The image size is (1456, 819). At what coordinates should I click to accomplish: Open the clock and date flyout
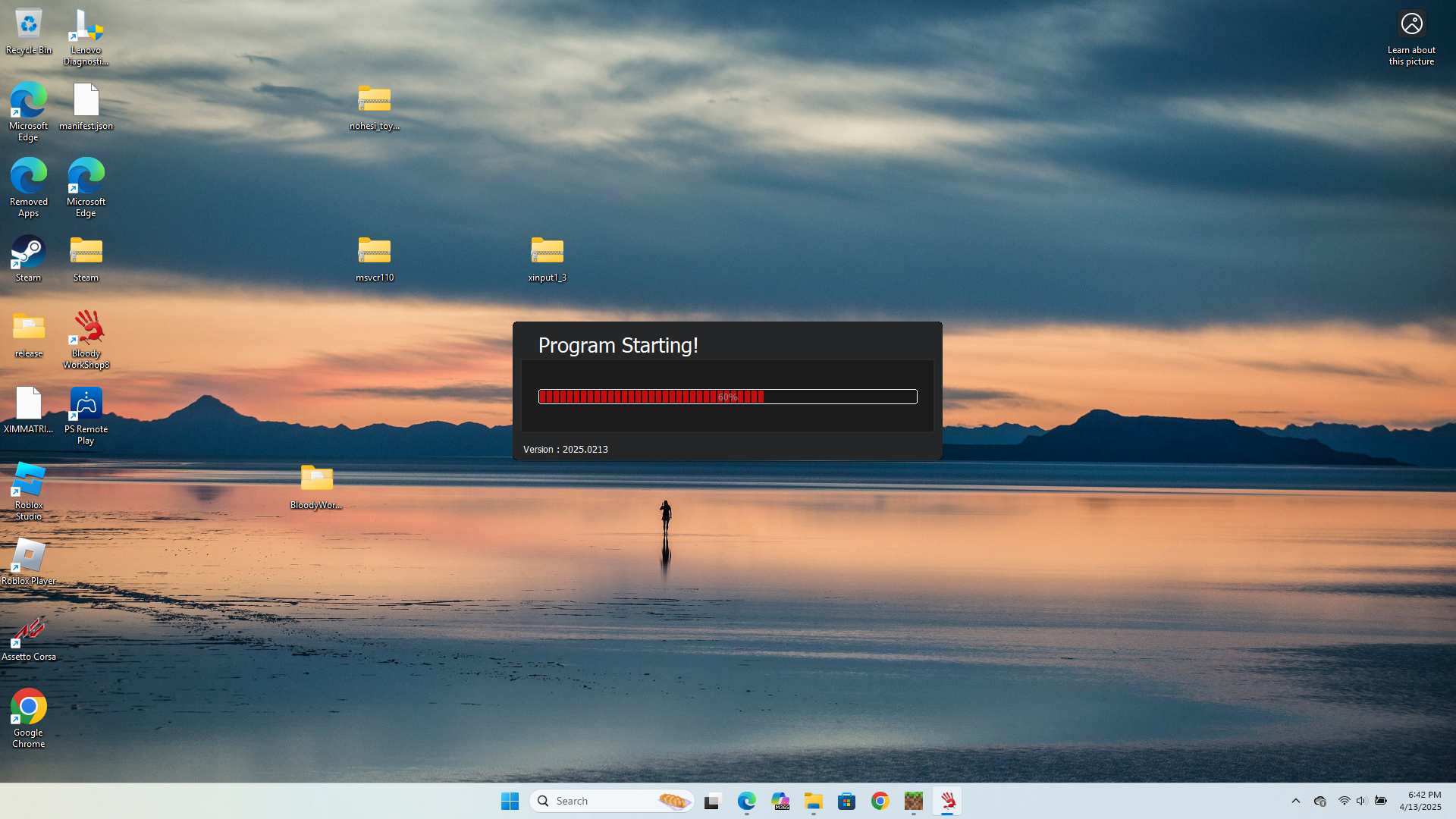pos(1420,801)
